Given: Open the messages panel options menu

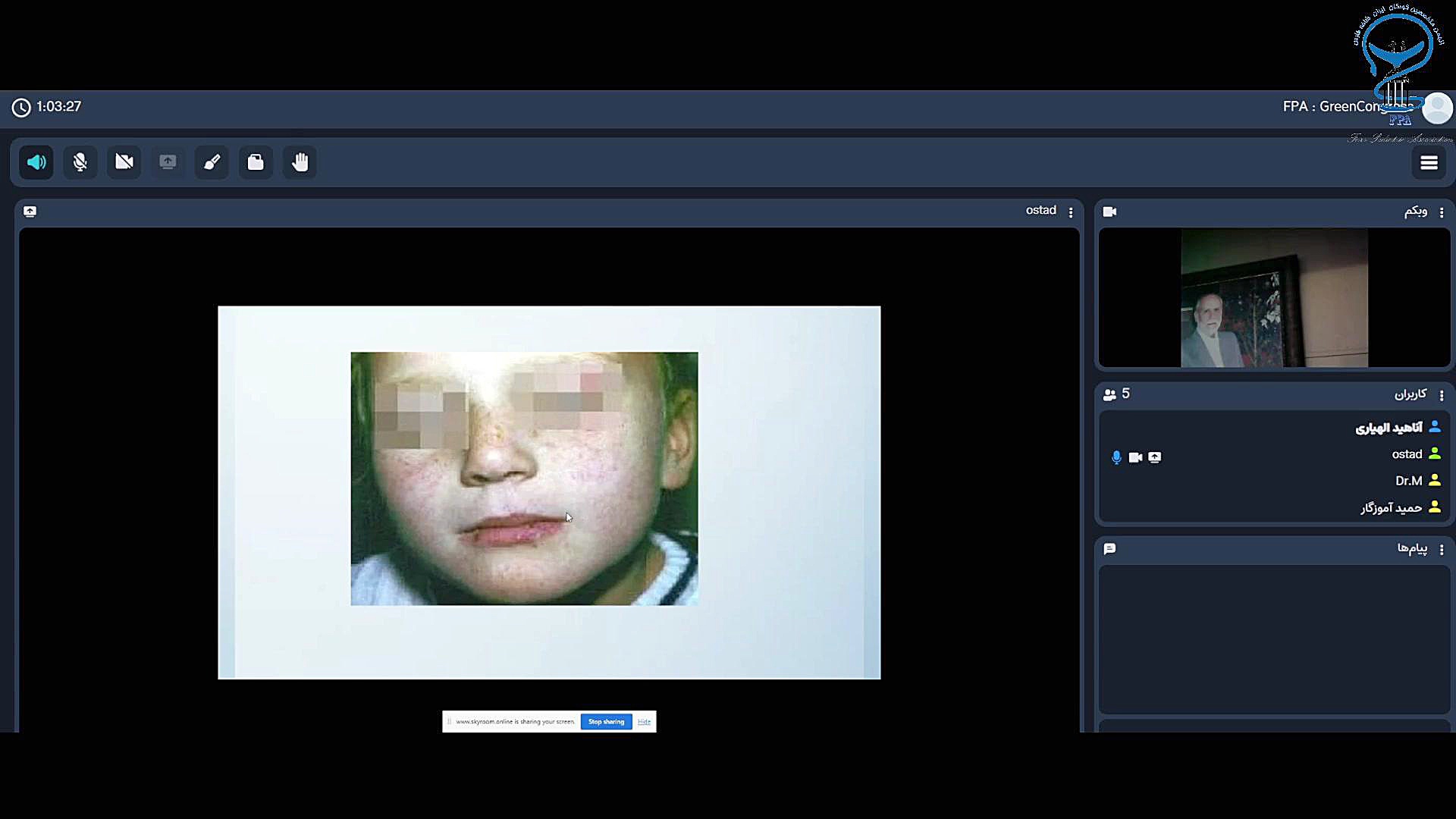Looking at the screenshot, I should (x=1442, y=550).
